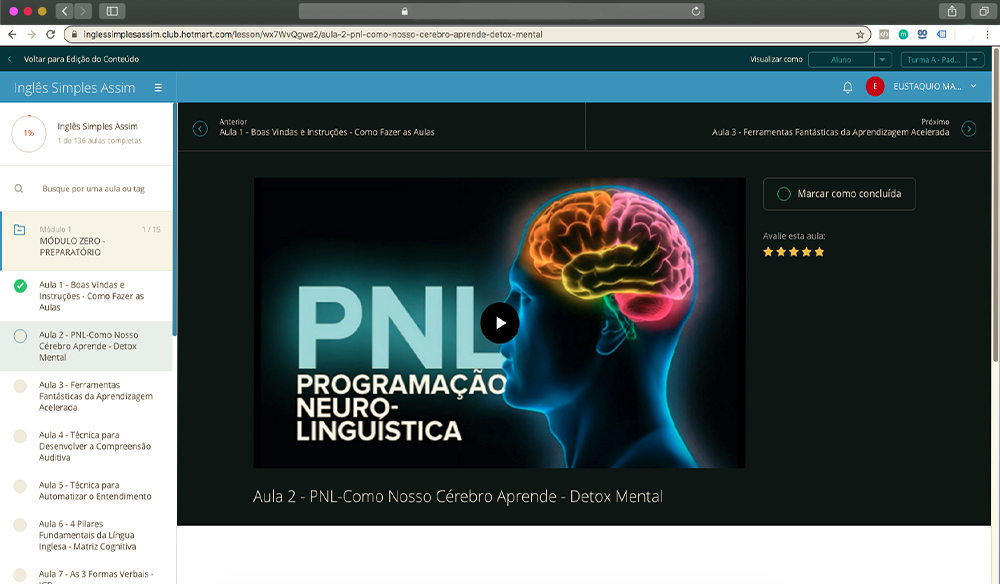Expand the Eustaquio user account menu
Image resolution: width=1000 pixels, height=584 pixels.
(973, 87)
